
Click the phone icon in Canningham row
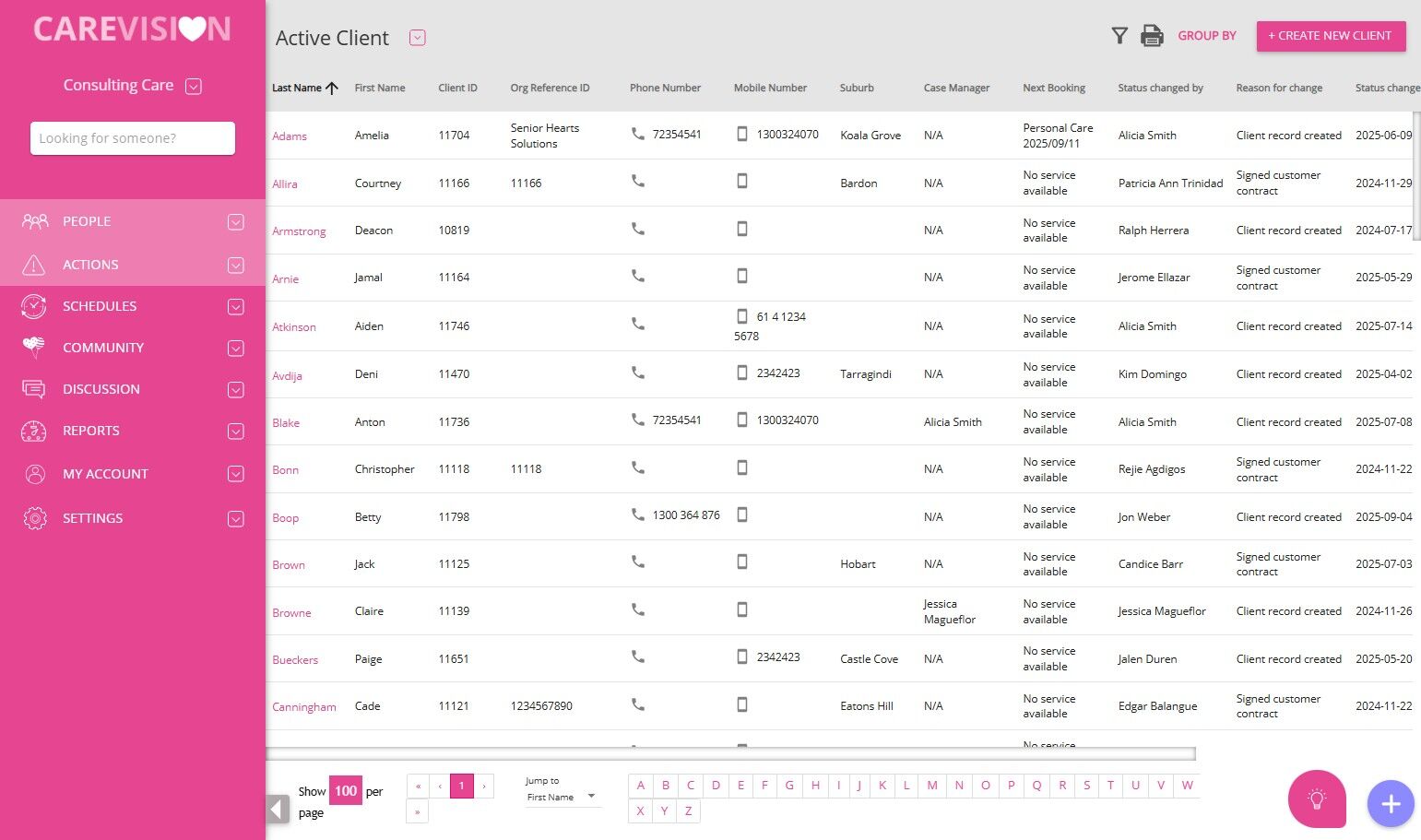637,704
